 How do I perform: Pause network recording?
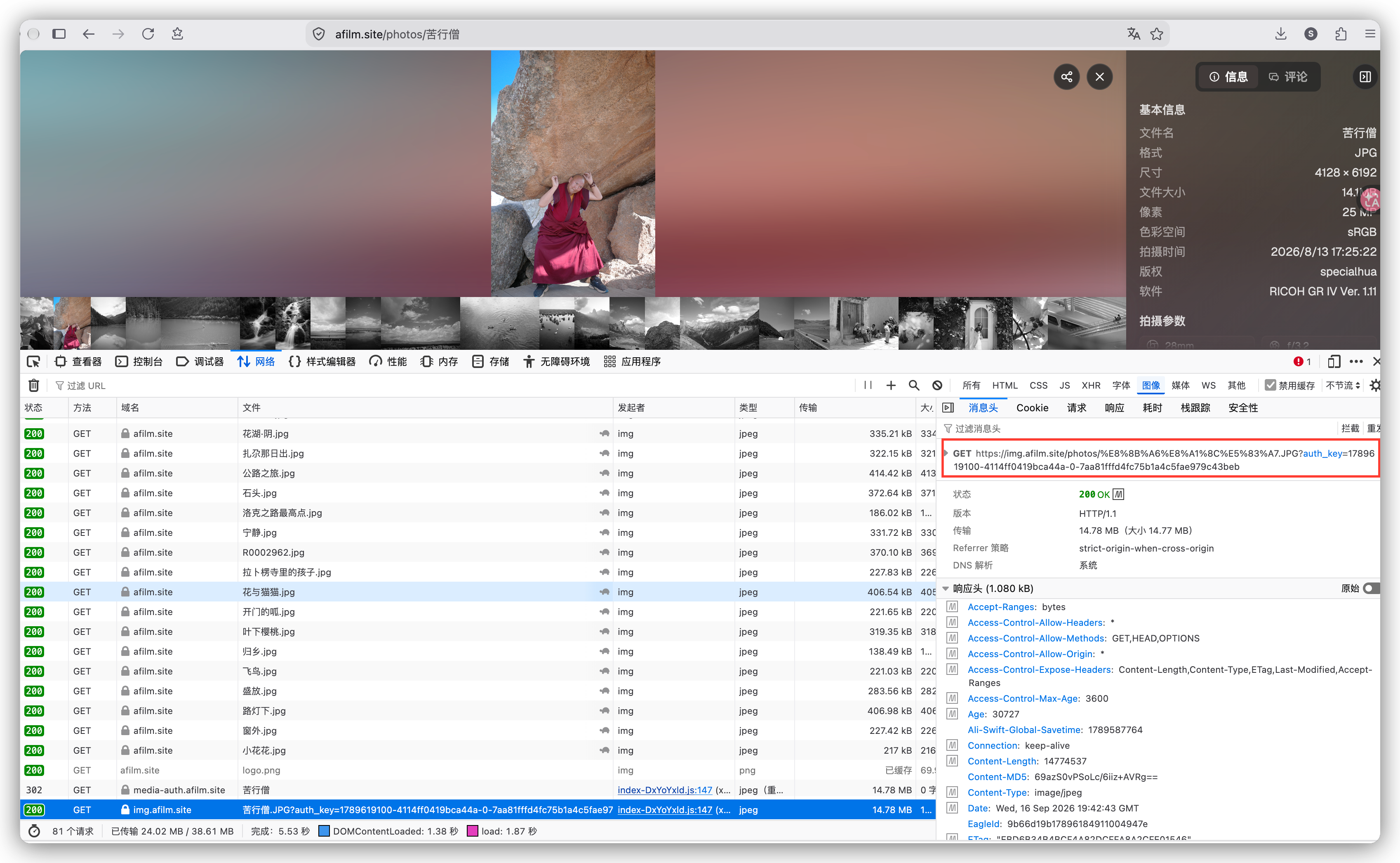868,385
